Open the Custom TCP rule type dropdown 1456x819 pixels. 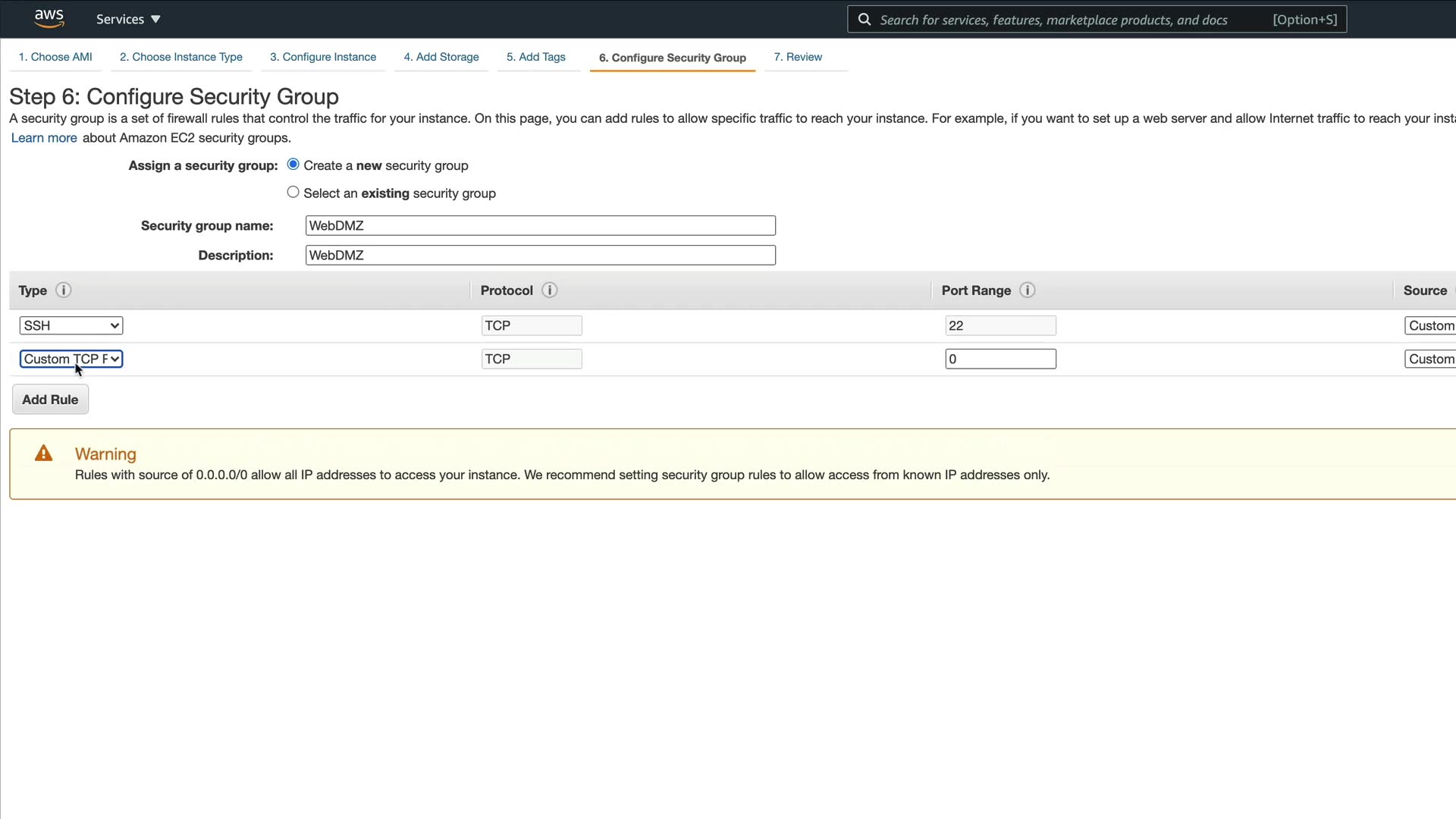(x=71, y=359)
